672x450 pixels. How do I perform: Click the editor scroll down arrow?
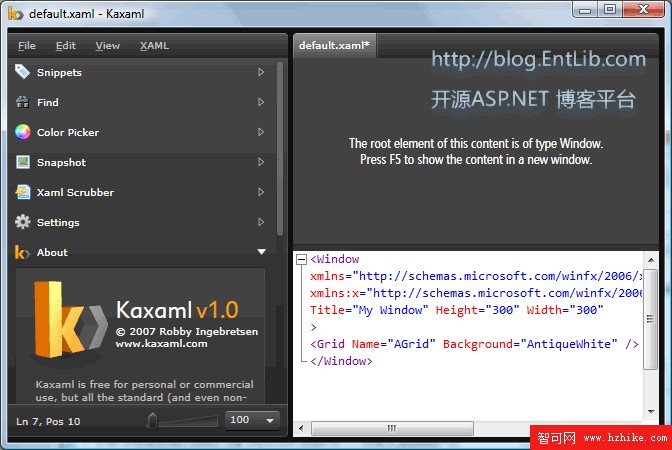click(x=651, y=411)
